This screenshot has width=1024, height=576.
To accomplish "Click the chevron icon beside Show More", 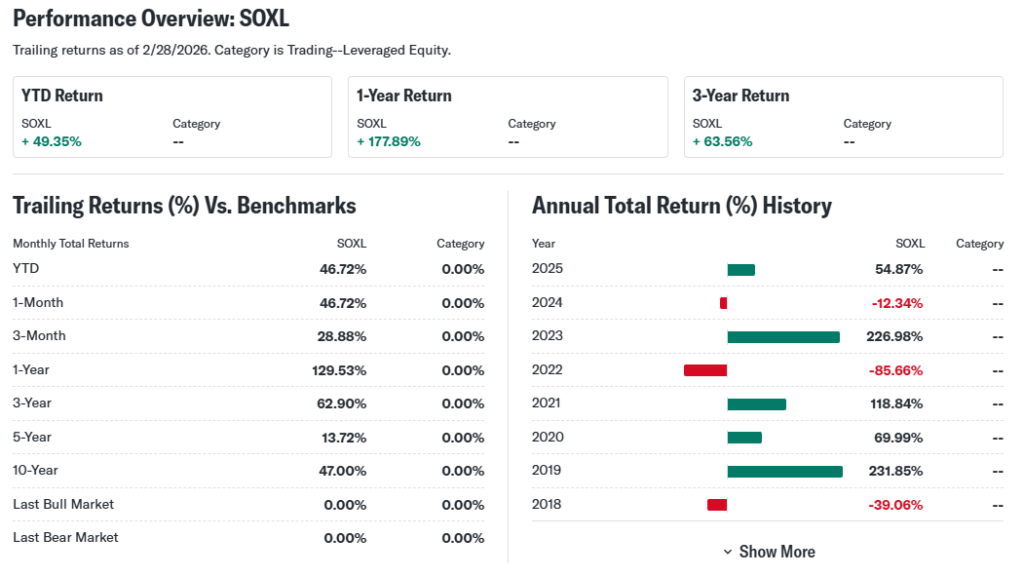I will (727, 552).
